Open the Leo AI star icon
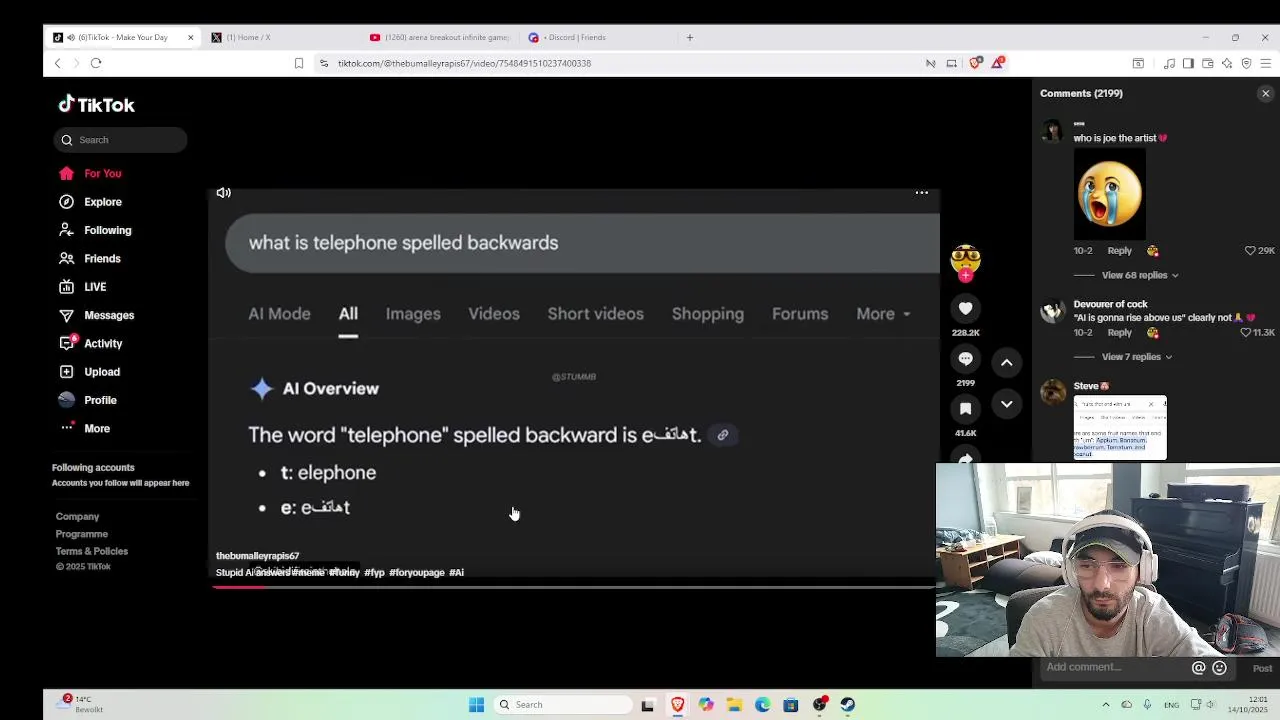Image resolution: width=1280 pixels, height=720 pixels. [x=1227, y=63]
